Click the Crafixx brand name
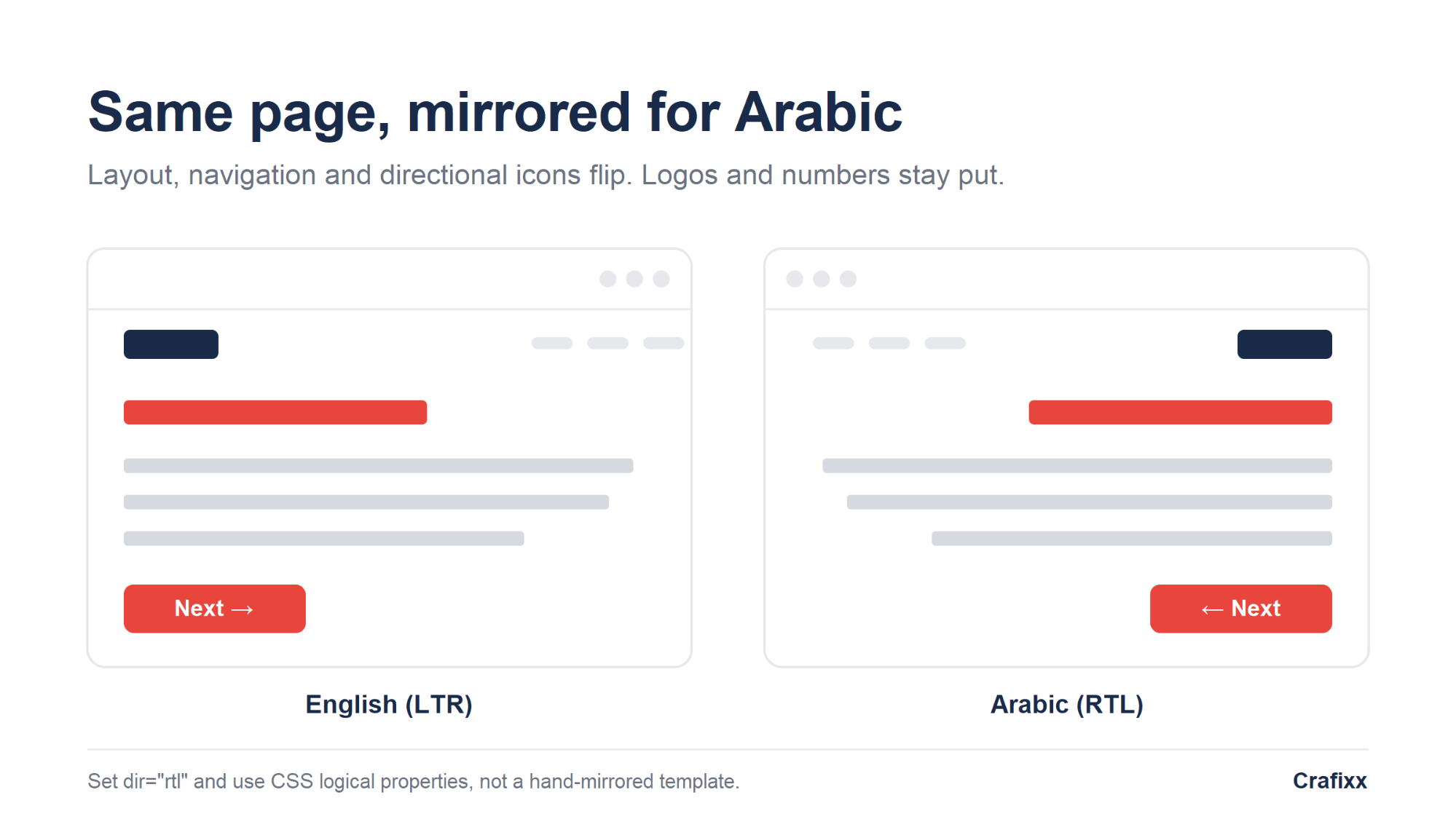Image resolution: width=1456 pixels, height=819 pixels. 1330,780
